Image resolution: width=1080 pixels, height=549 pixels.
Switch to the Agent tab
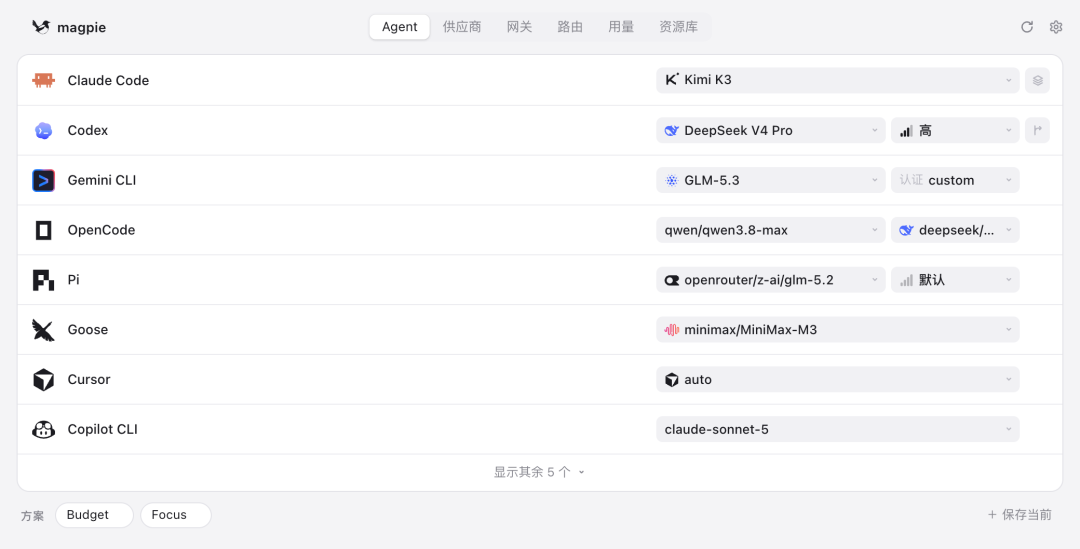399,27
